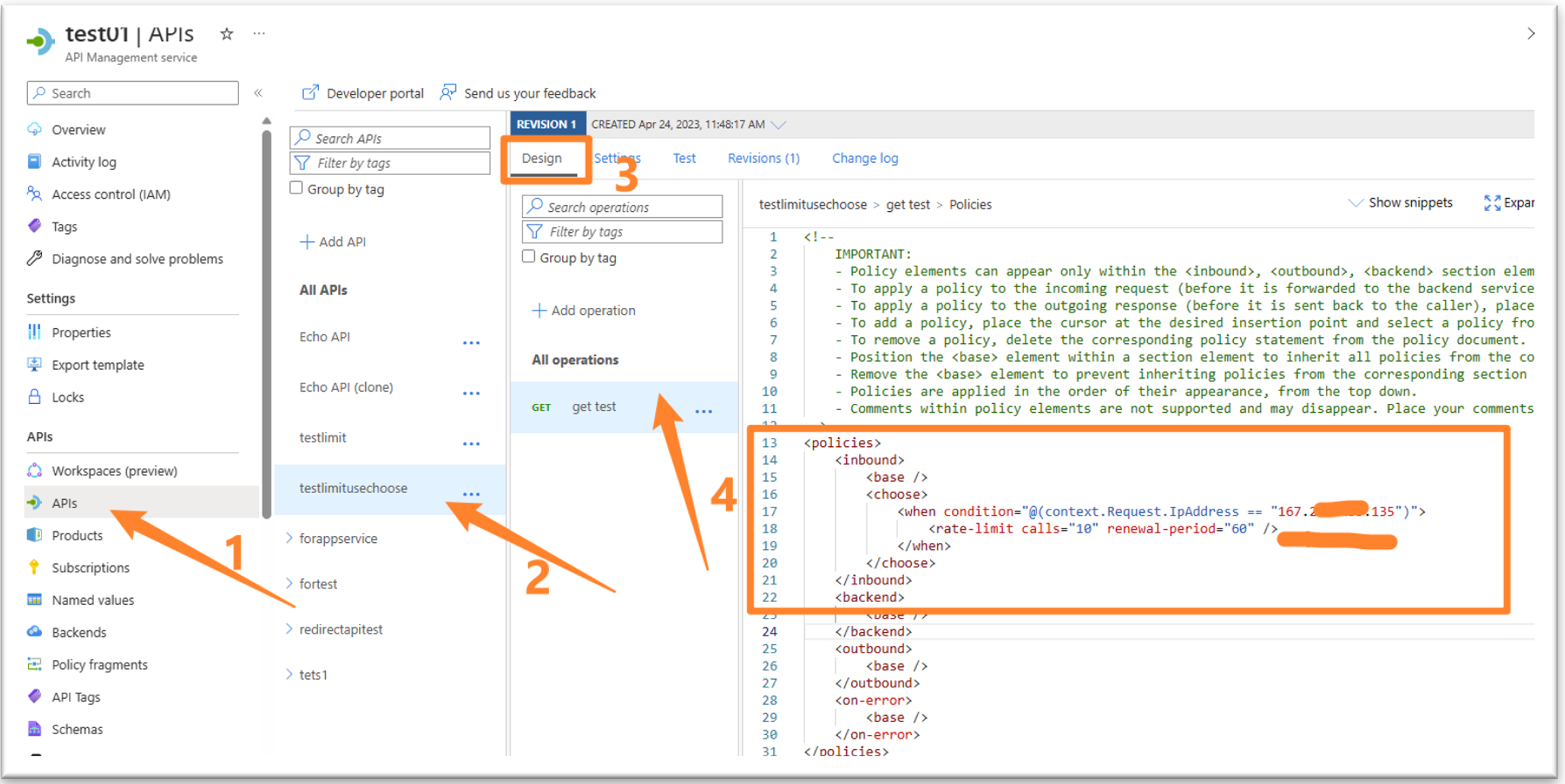Open the Echo API ellipsis menu
This screenshot has height=784, width=1565.
click(471, 343)
